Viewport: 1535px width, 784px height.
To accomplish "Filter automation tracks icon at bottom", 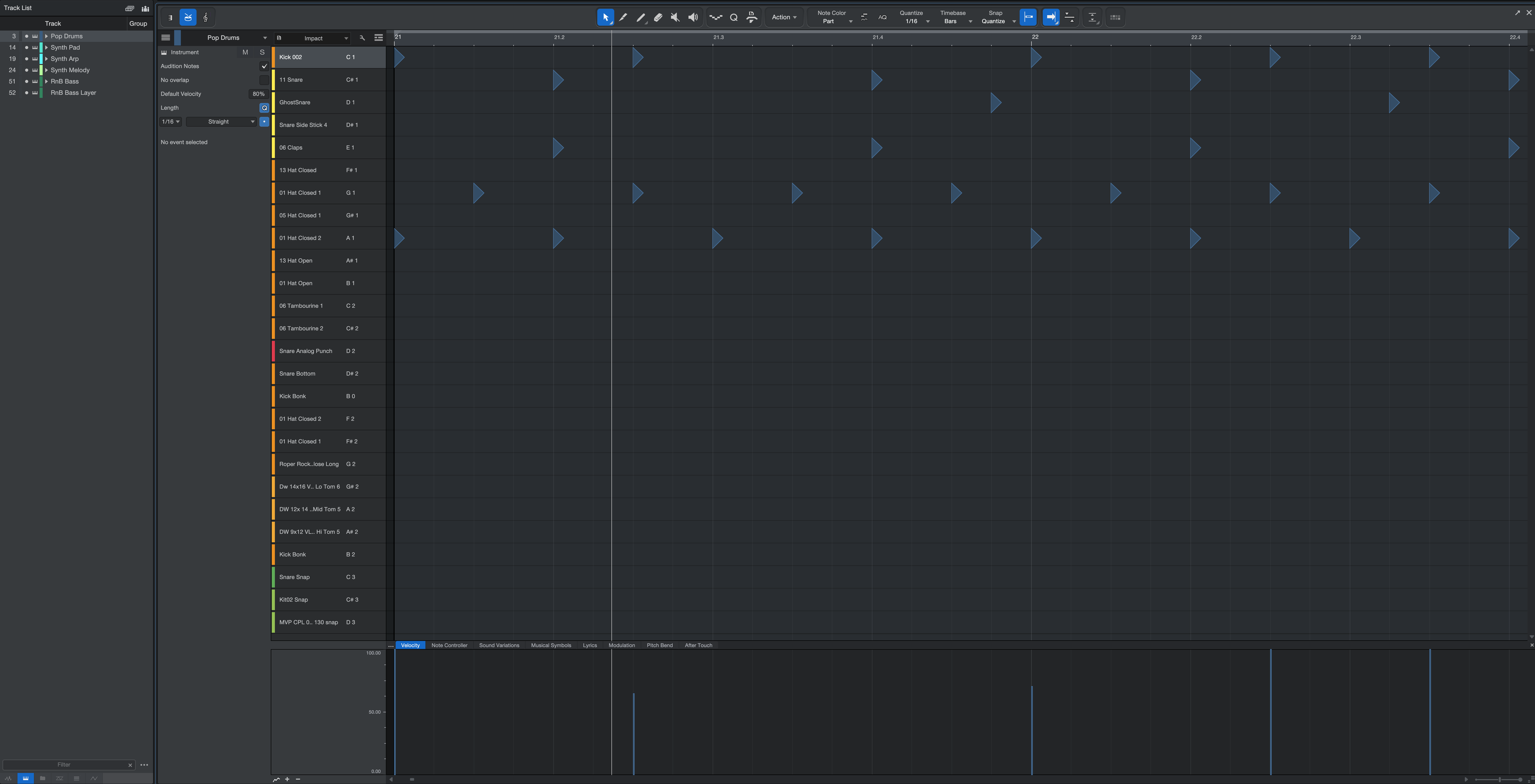I will 94,778.
